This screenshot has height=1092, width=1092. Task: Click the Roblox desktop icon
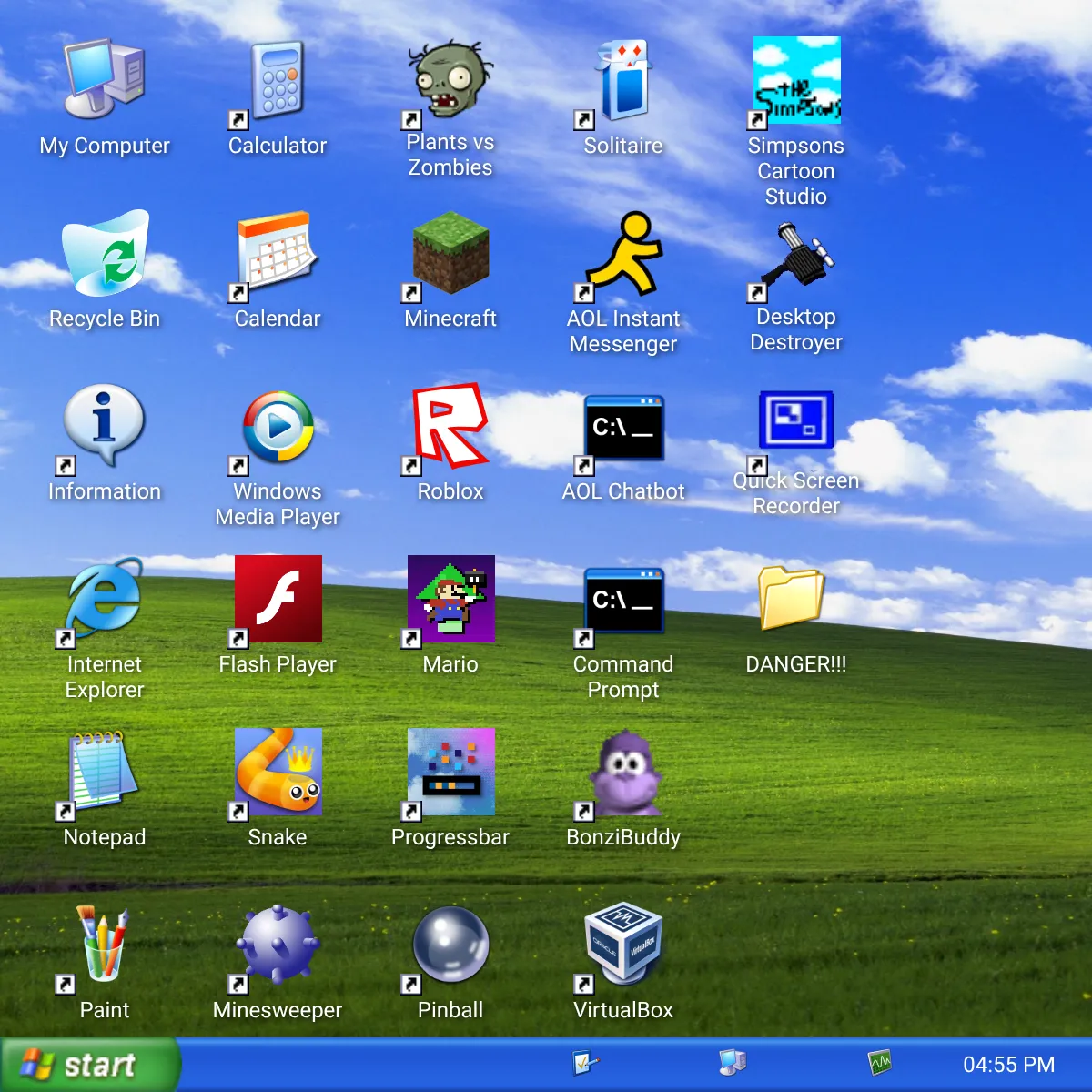(x=450, y=426)
